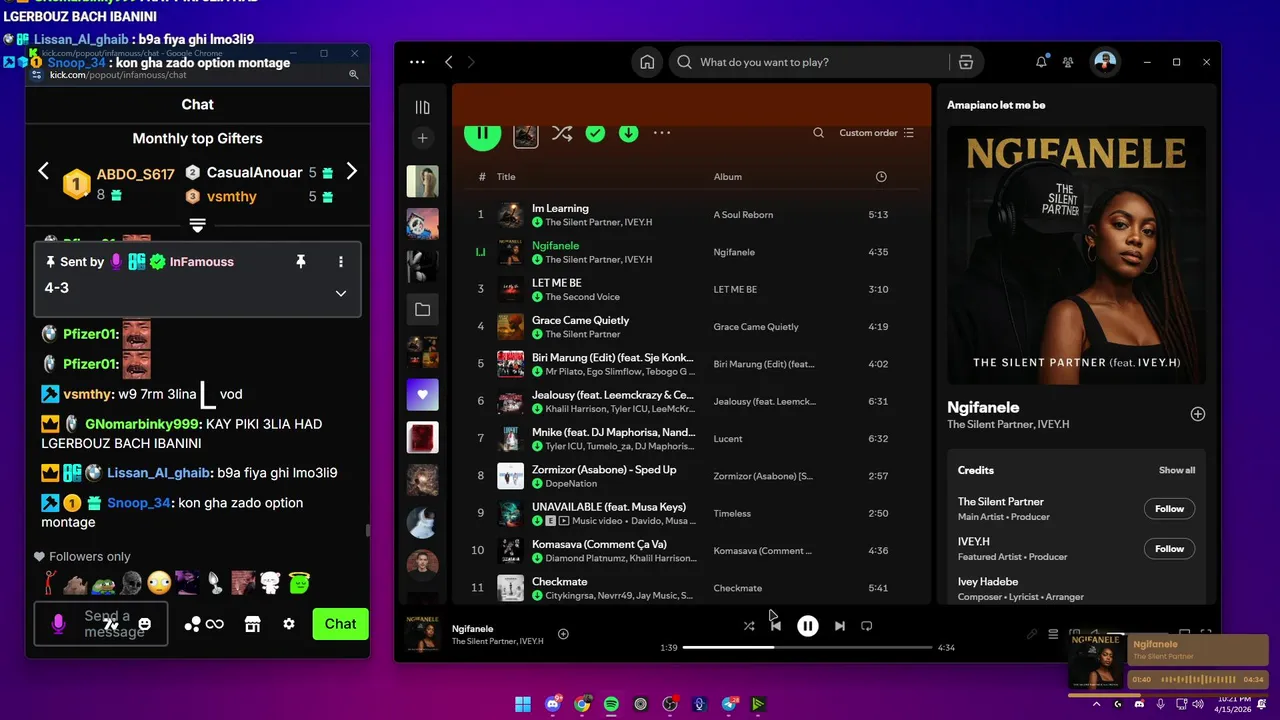1280x720 pixels.
Task: Open Kick shop storefront icon
Action: pos(252,624)
